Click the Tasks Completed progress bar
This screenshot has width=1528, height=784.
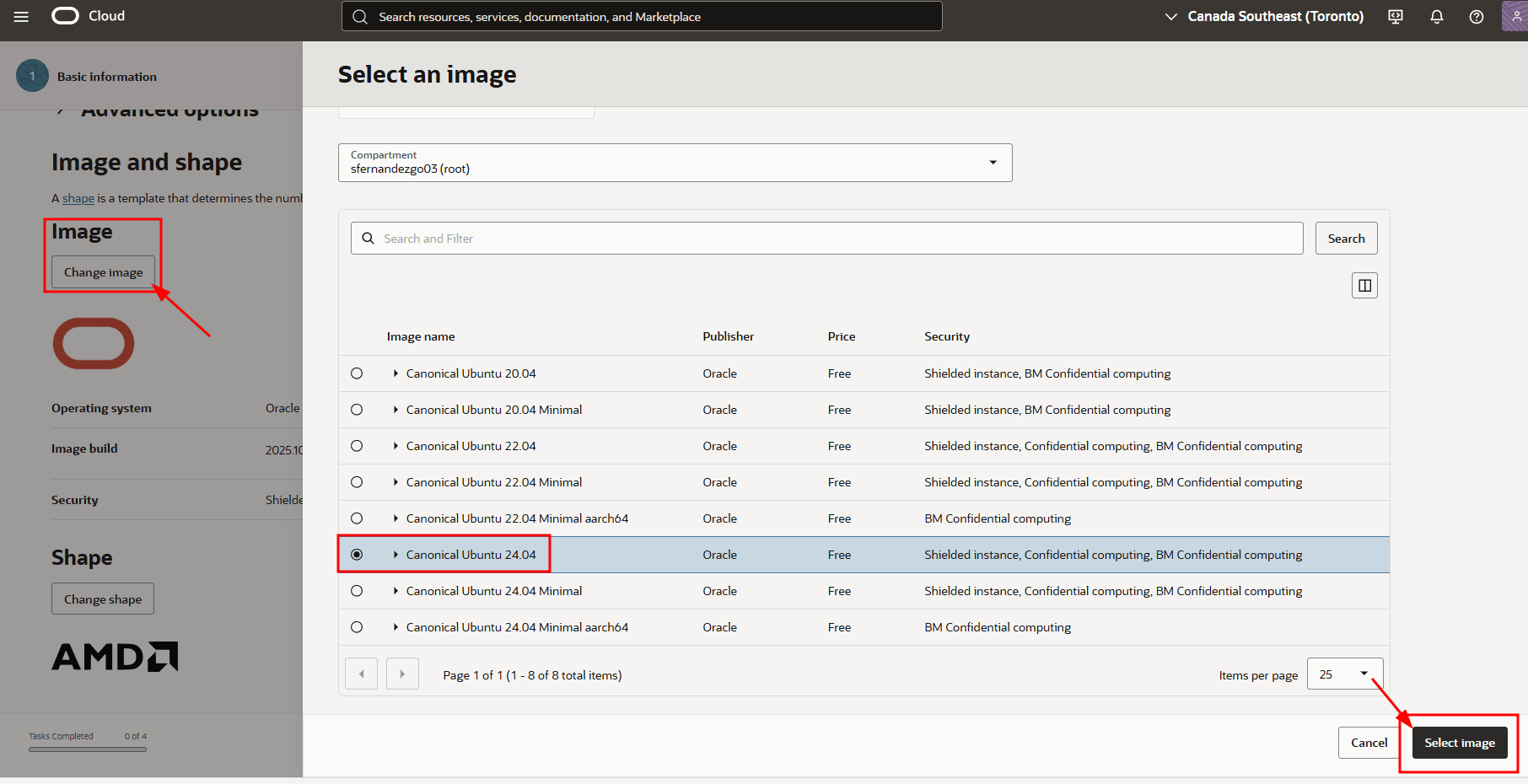87,747
